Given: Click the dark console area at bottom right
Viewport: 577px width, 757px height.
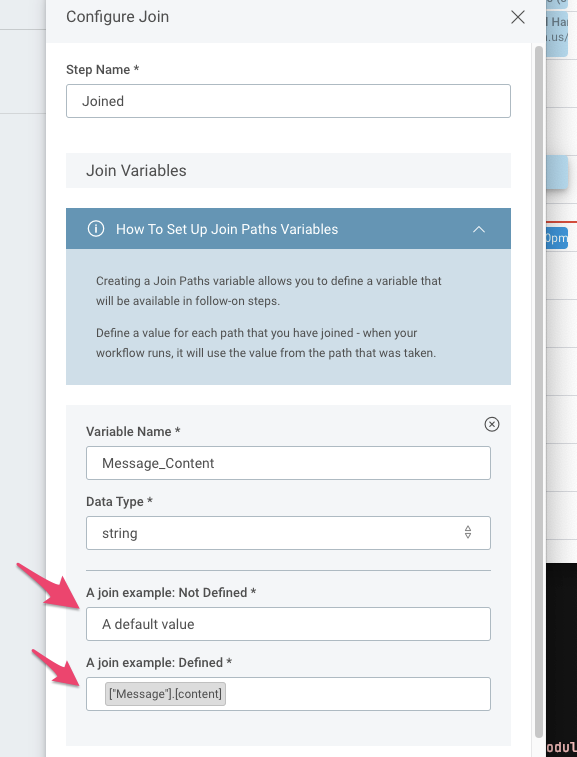Looking at the screenshot, I should (562, 659).
